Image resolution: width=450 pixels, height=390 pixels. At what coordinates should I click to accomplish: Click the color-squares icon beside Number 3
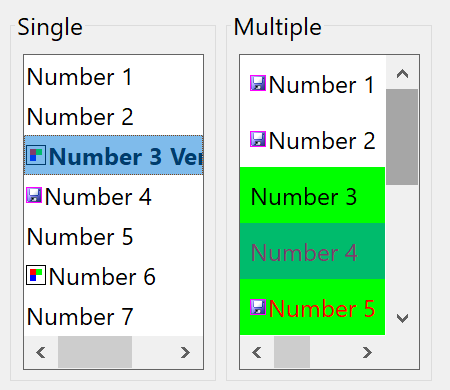(x=36, y=155)
